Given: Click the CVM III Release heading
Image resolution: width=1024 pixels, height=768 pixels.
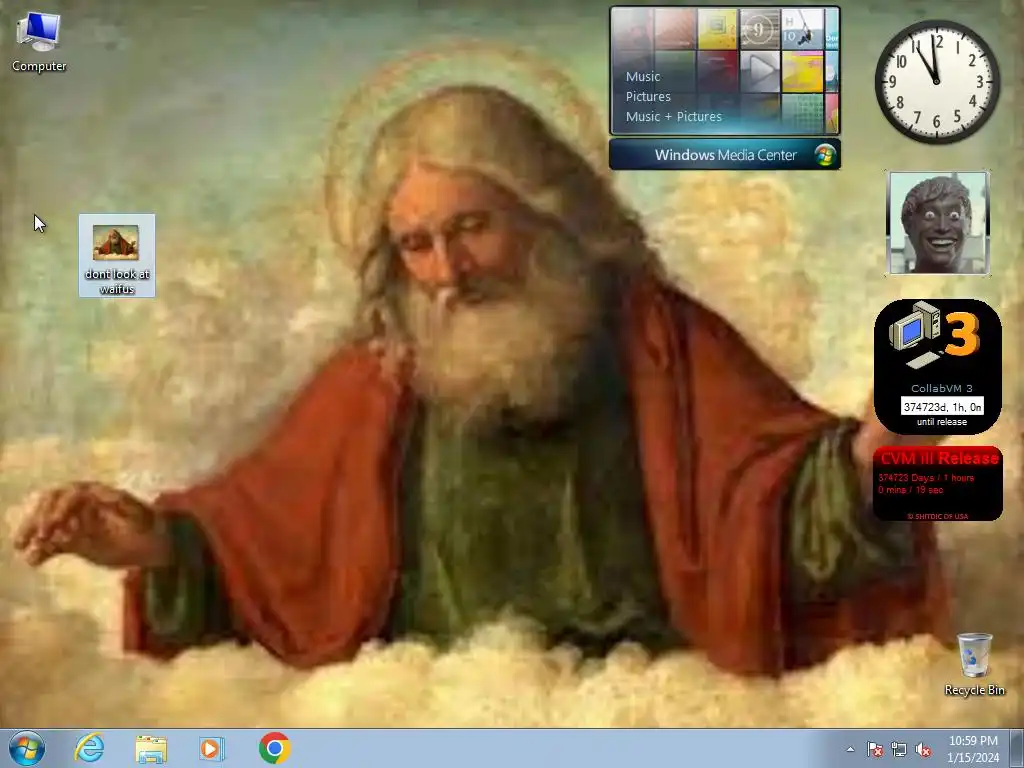Looking at the screenshot, I should tap(938, 458).
